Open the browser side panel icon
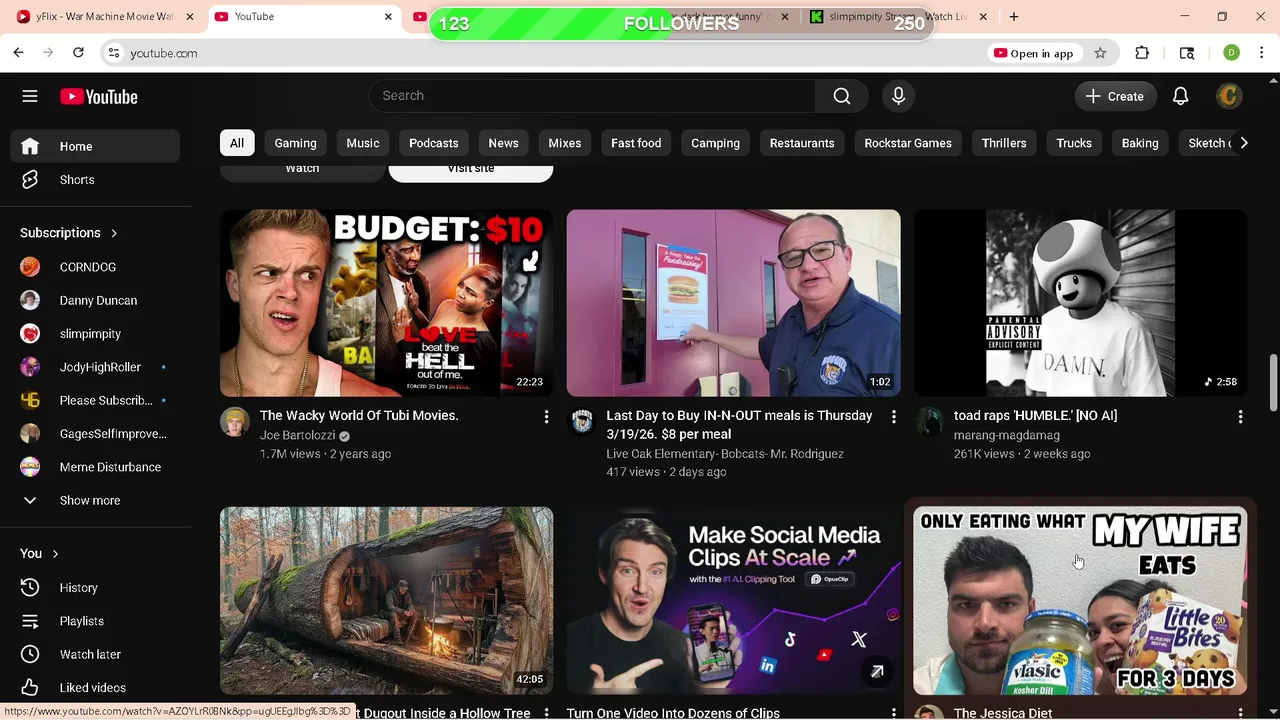 click(1187, 53)
